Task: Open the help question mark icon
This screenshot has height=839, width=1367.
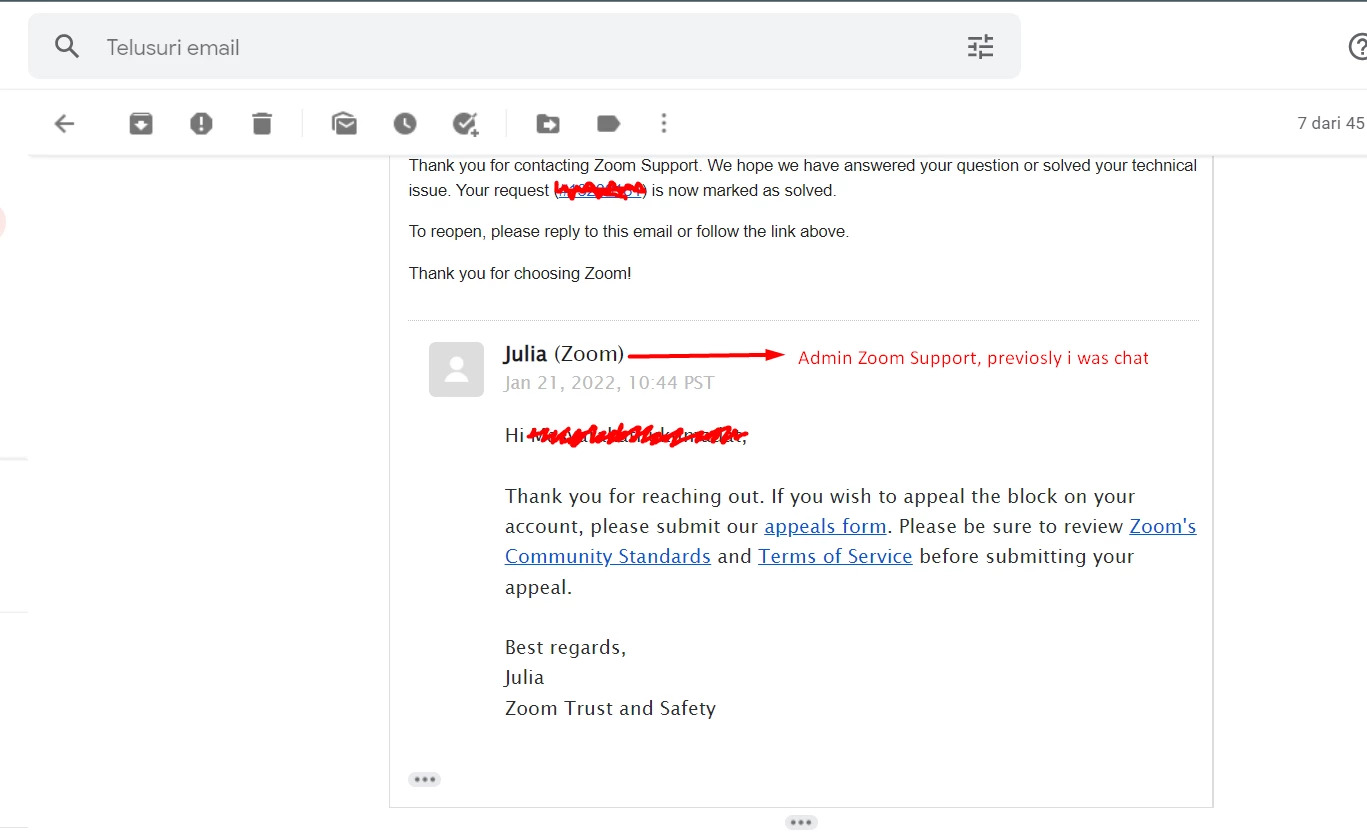Action: 1357,46
